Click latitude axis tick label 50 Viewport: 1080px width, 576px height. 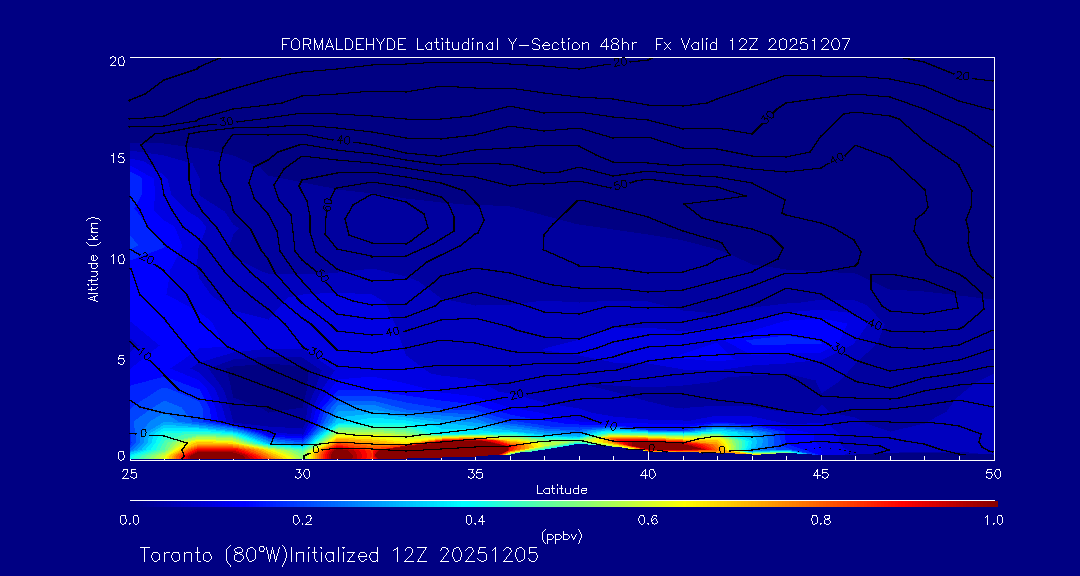(x=994, y=474)
